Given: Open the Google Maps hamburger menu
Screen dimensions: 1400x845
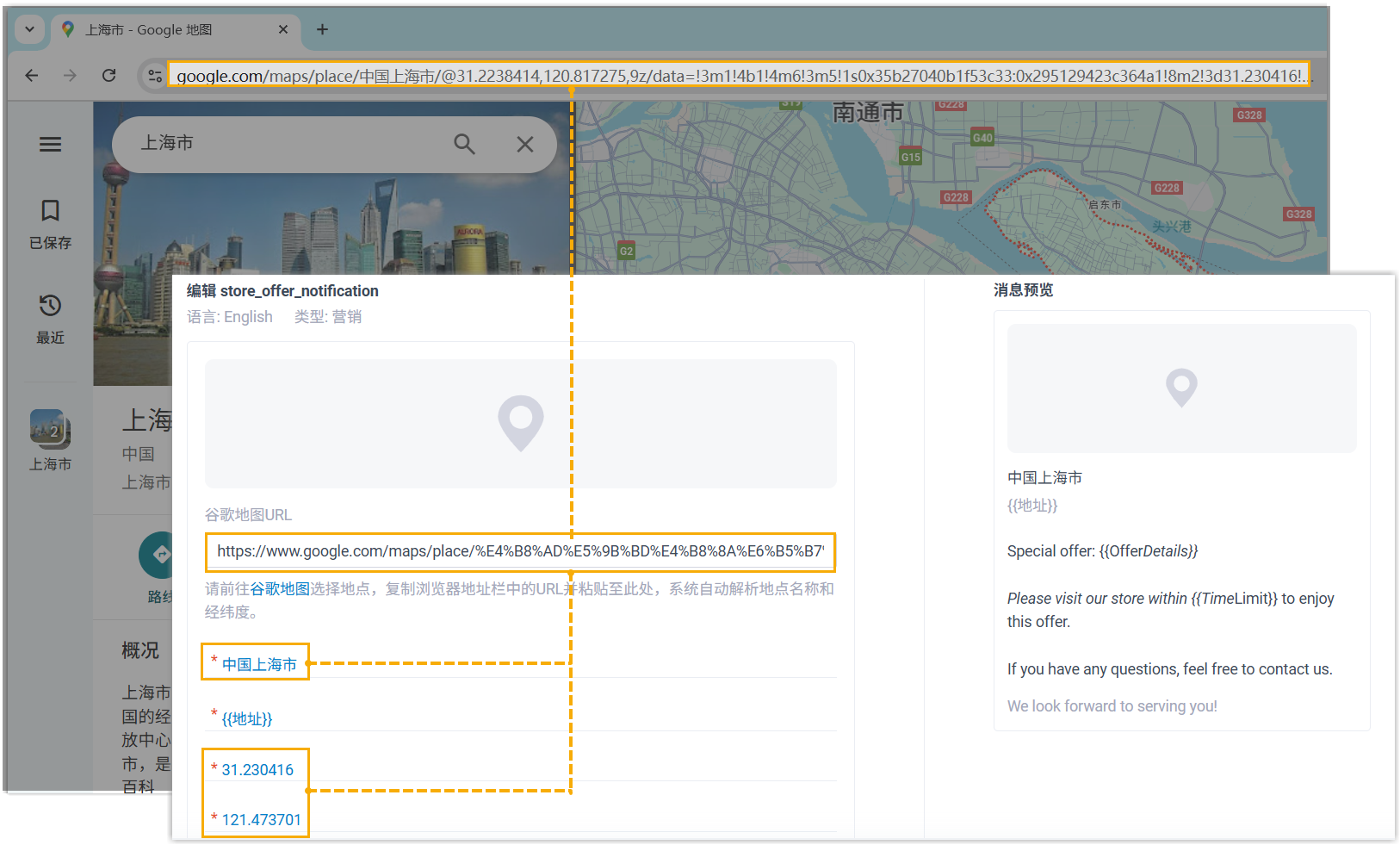Looking at the screenshot, I should (x=50, y=144).
